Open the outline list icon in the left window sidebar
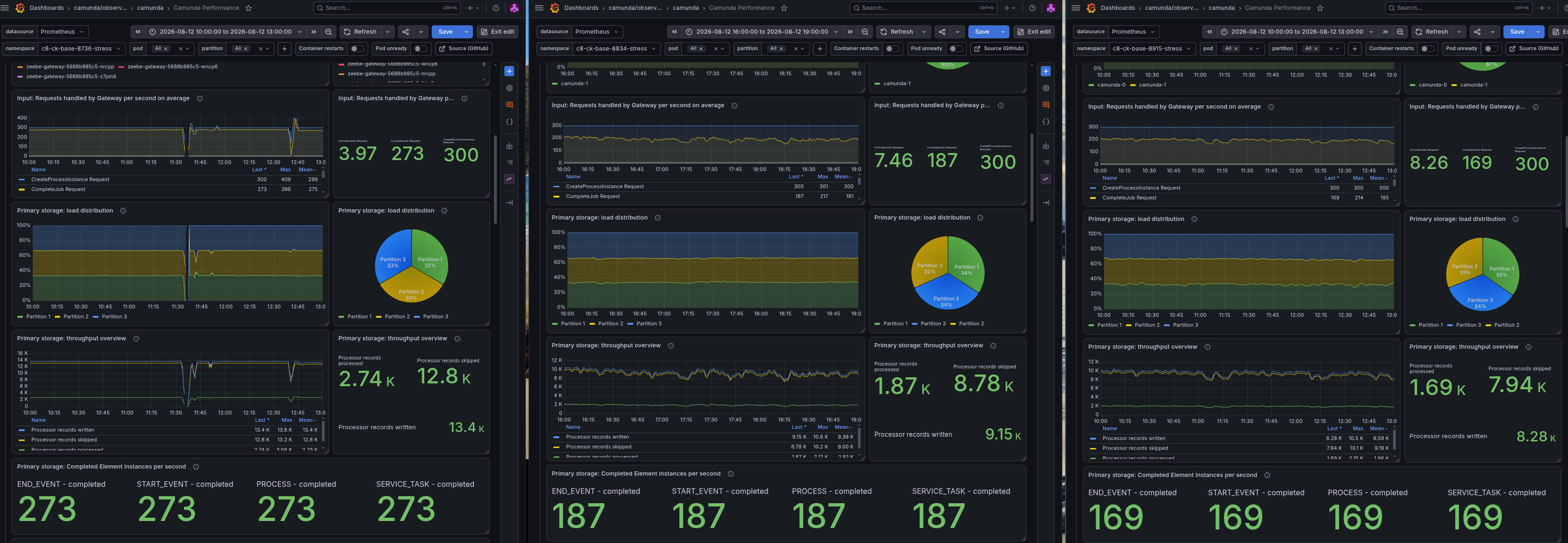1568x543 pixels. click(x=509, y=163)
